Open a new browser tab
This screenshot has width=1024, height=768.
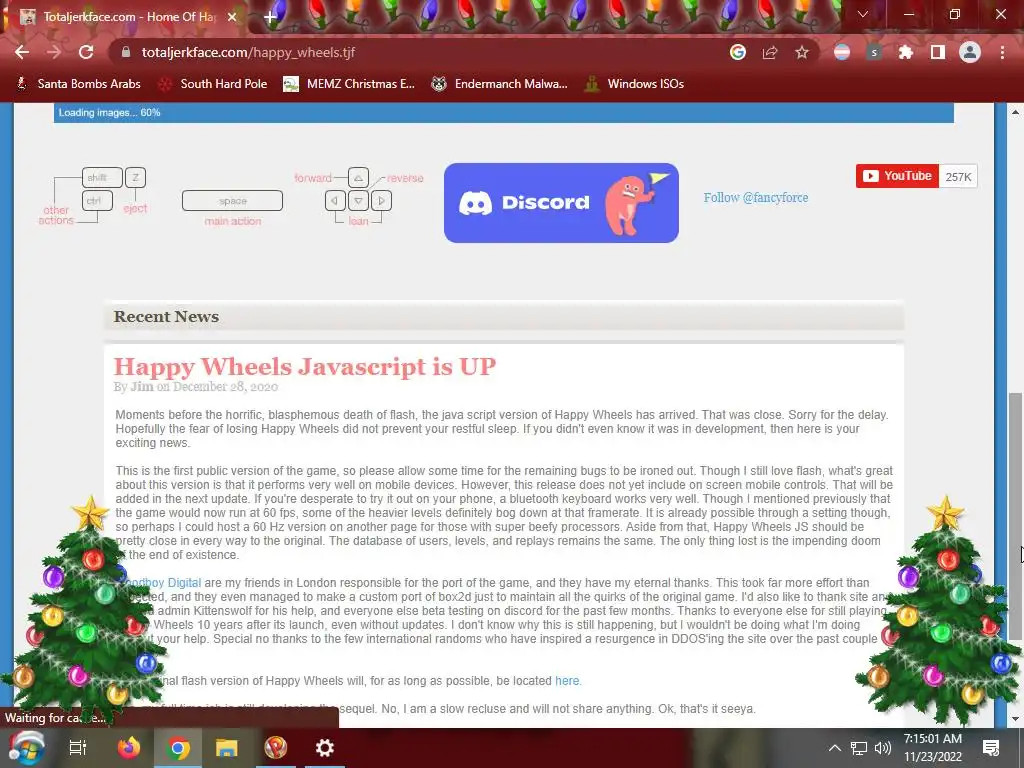tap(270, 17)
